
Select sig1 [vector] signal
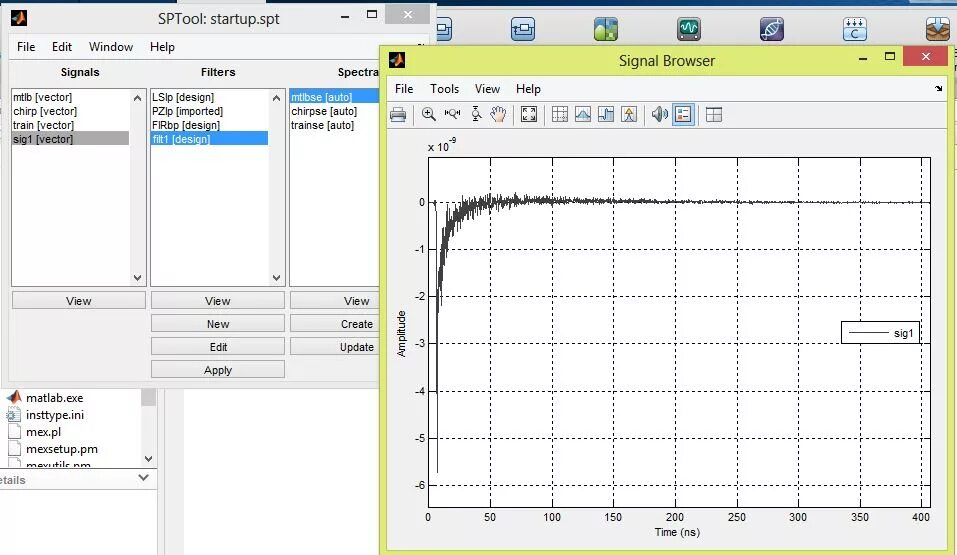coord(70,139)
